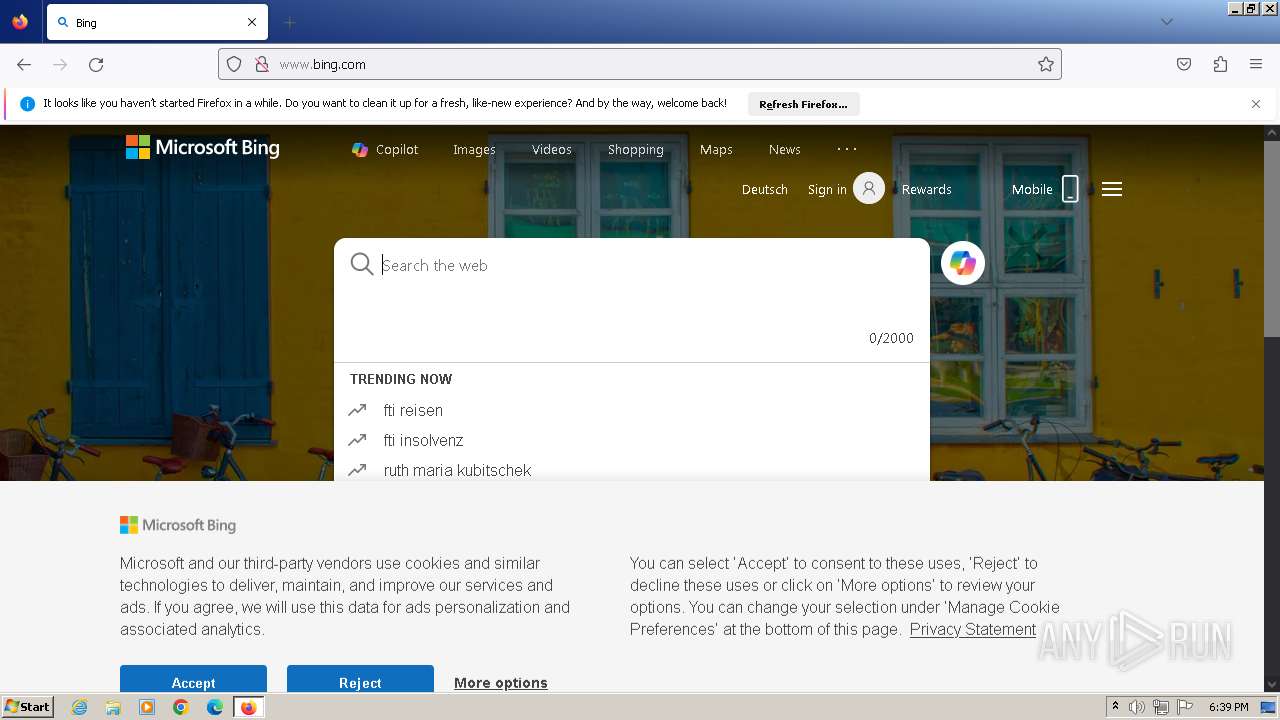Launch Chrome from taskbar
The image size is (1280, 720).
(x=181, y=707)
